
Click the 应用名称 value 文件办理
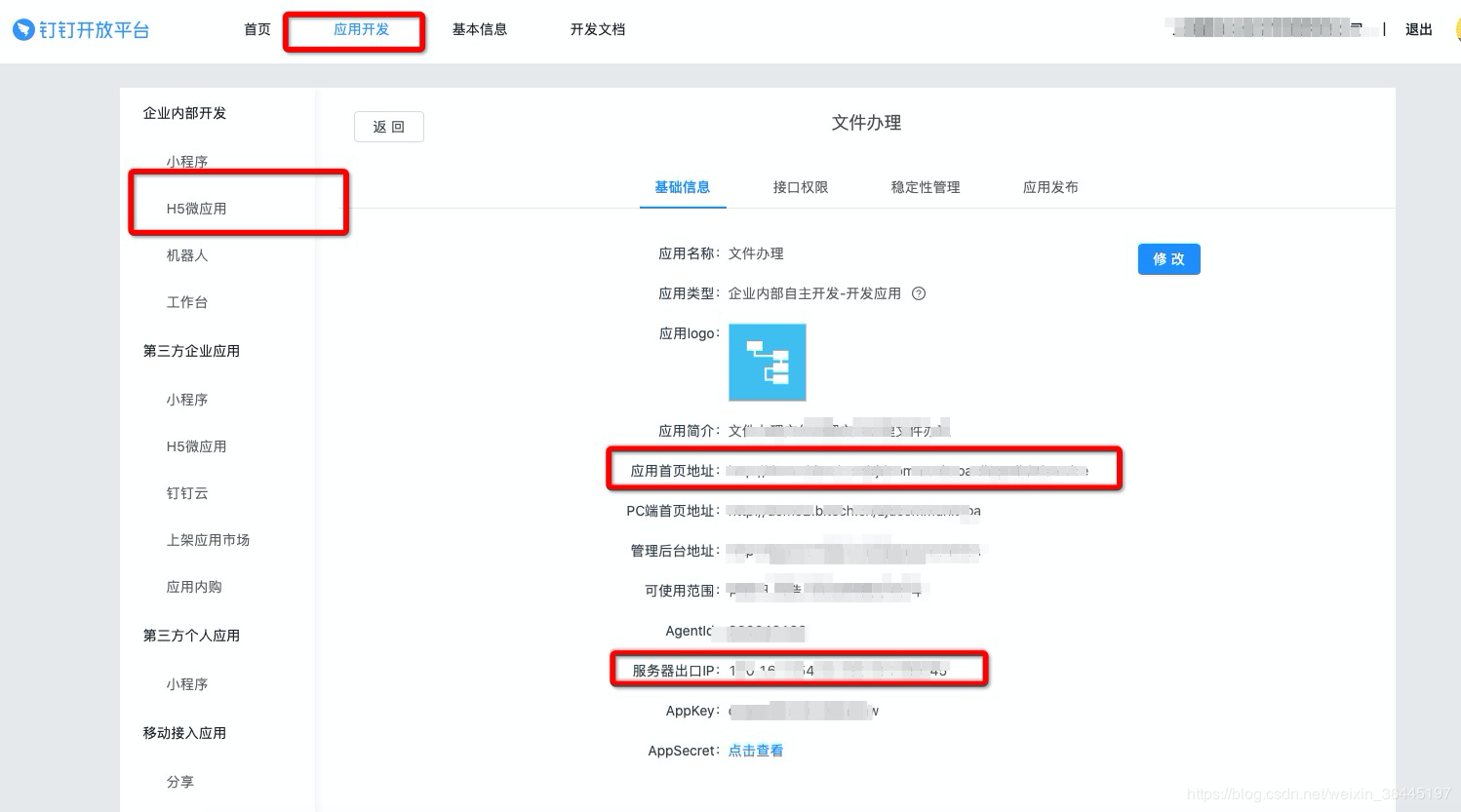[x=756, y=253]
